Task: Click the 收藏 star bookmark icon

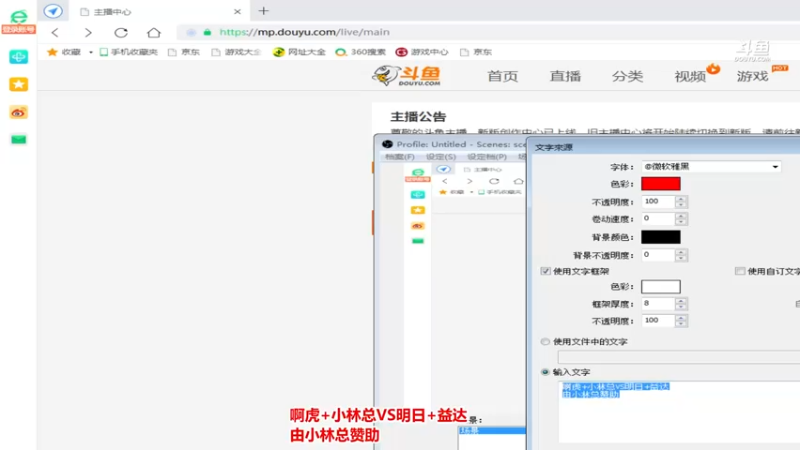Action: 52,52
